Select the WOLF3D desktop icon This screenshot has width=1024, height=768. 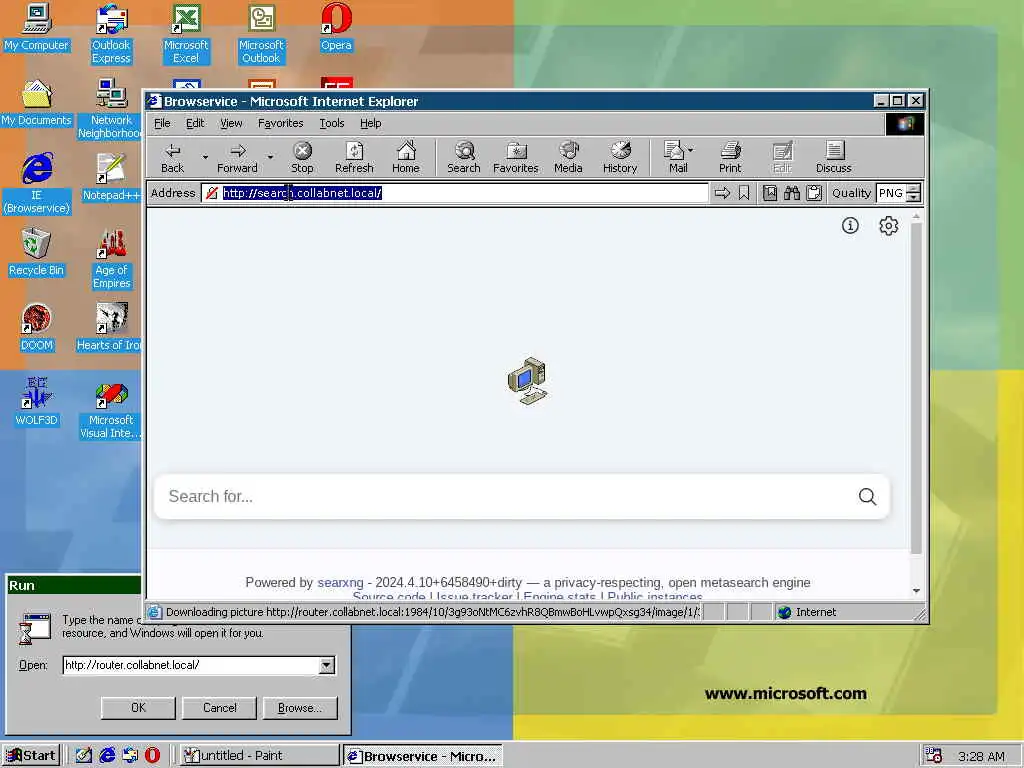pyautogui.click(x=37, y=402)
